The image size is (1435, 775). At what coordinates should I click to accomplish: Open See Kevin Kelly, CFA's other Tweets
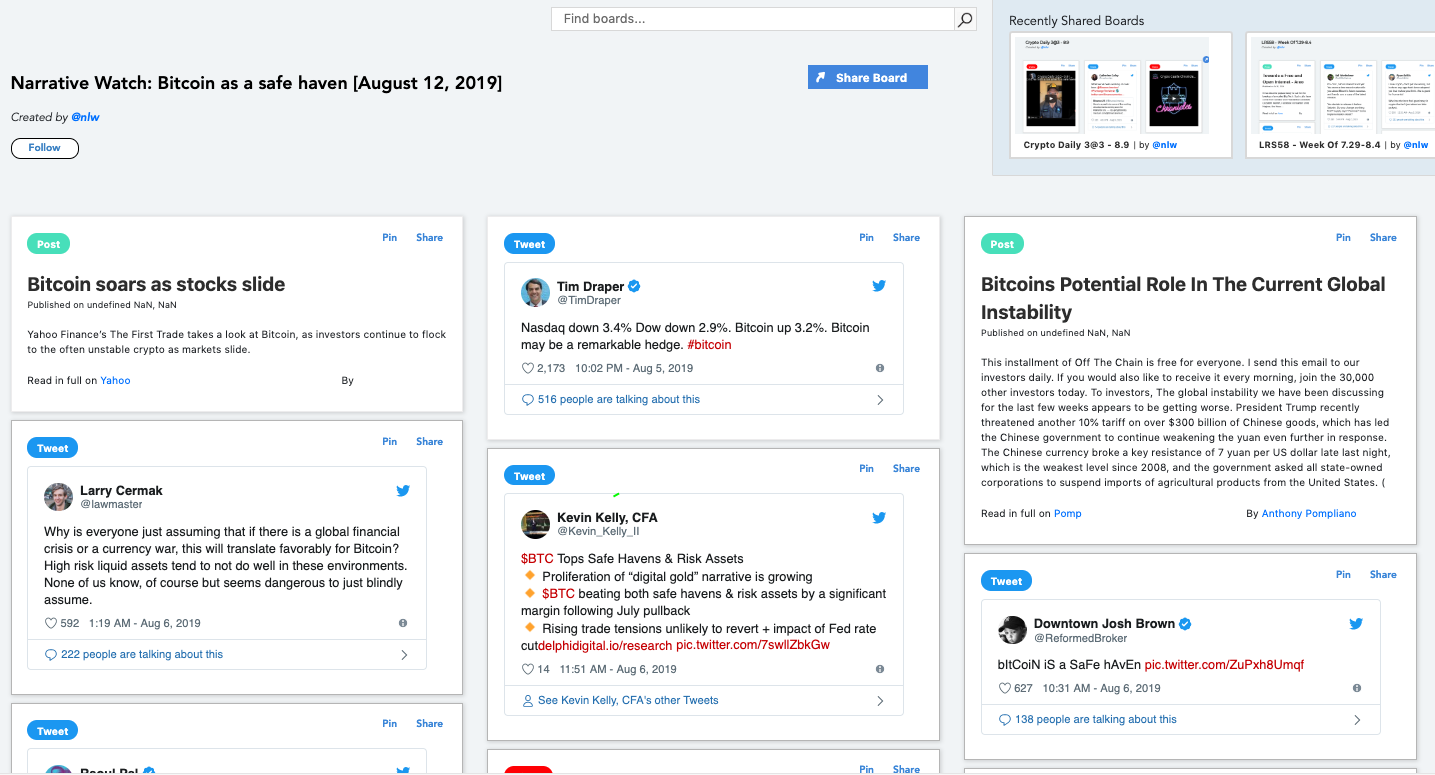[x=628, y=700]
